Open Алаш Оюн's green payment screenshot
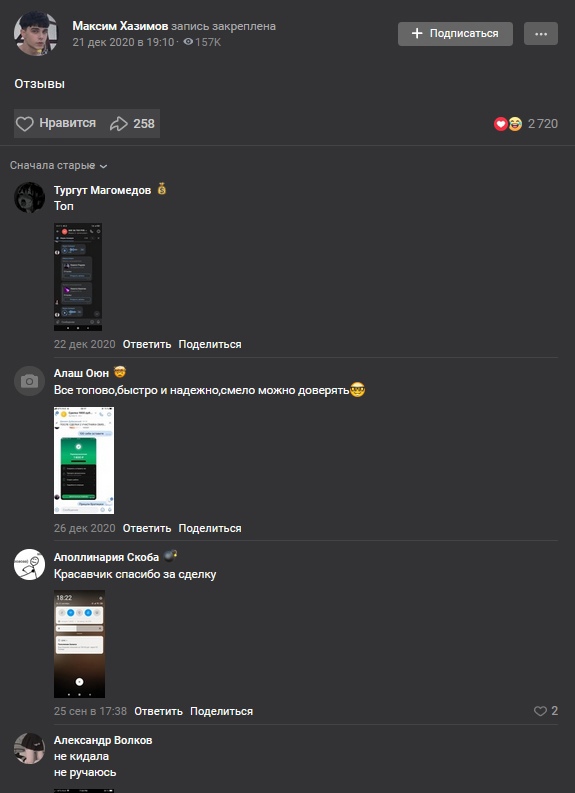Image resolution: width=575 pixels, height=793 pixels. pyautogui.click(x=84, y=460)
